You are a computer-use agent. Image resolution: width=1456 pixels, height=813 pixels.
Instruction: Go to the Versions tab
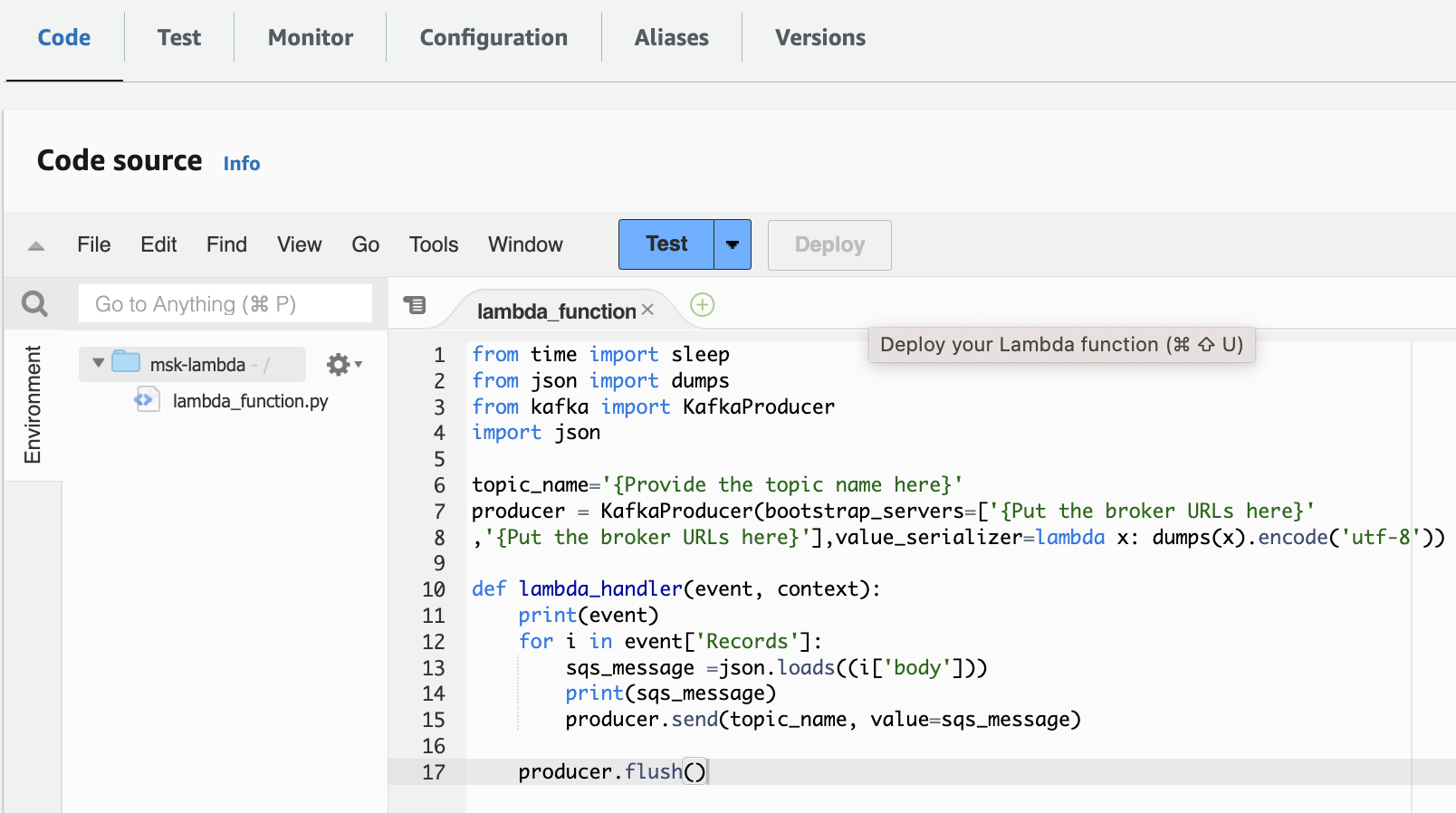click(x=820, y=38)
